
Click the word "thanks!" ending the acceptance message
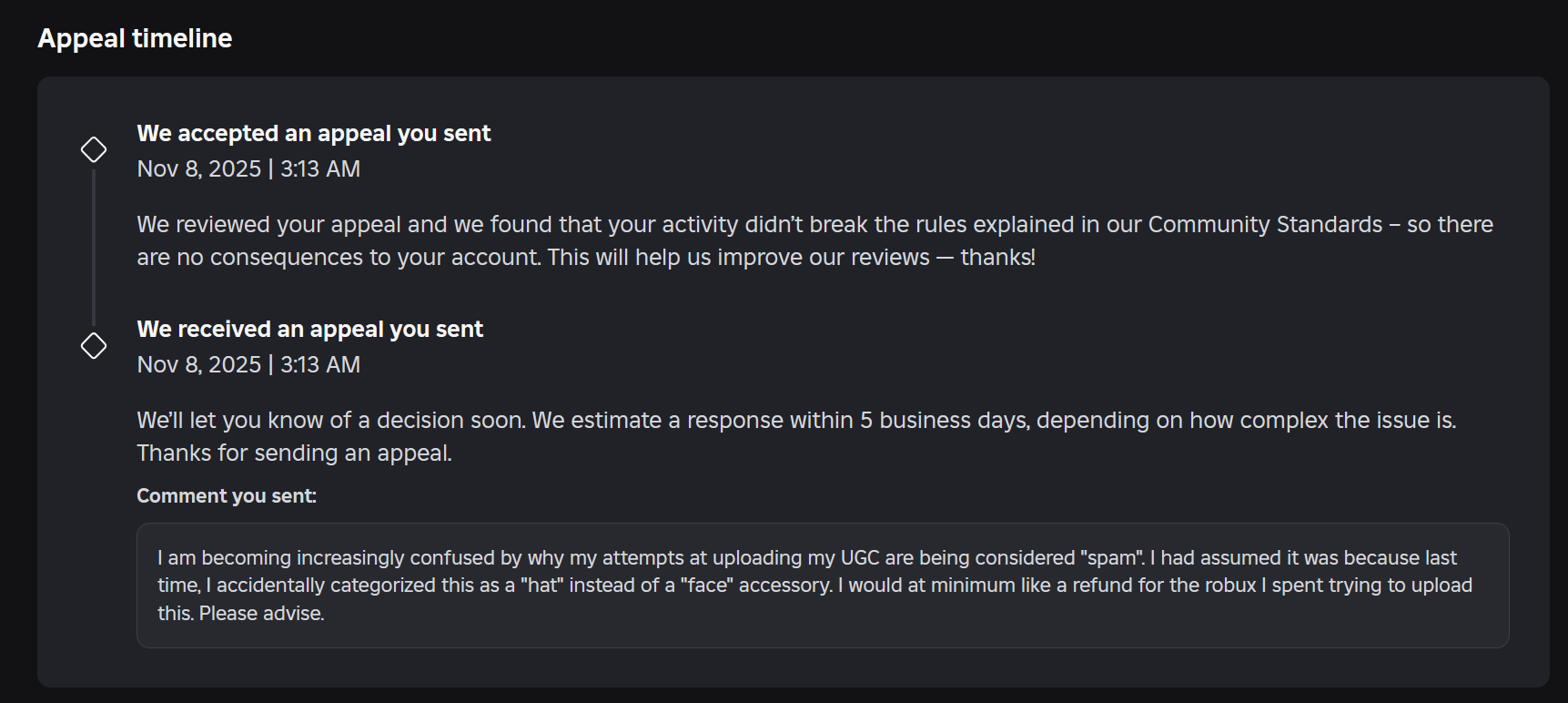point(997,258)
